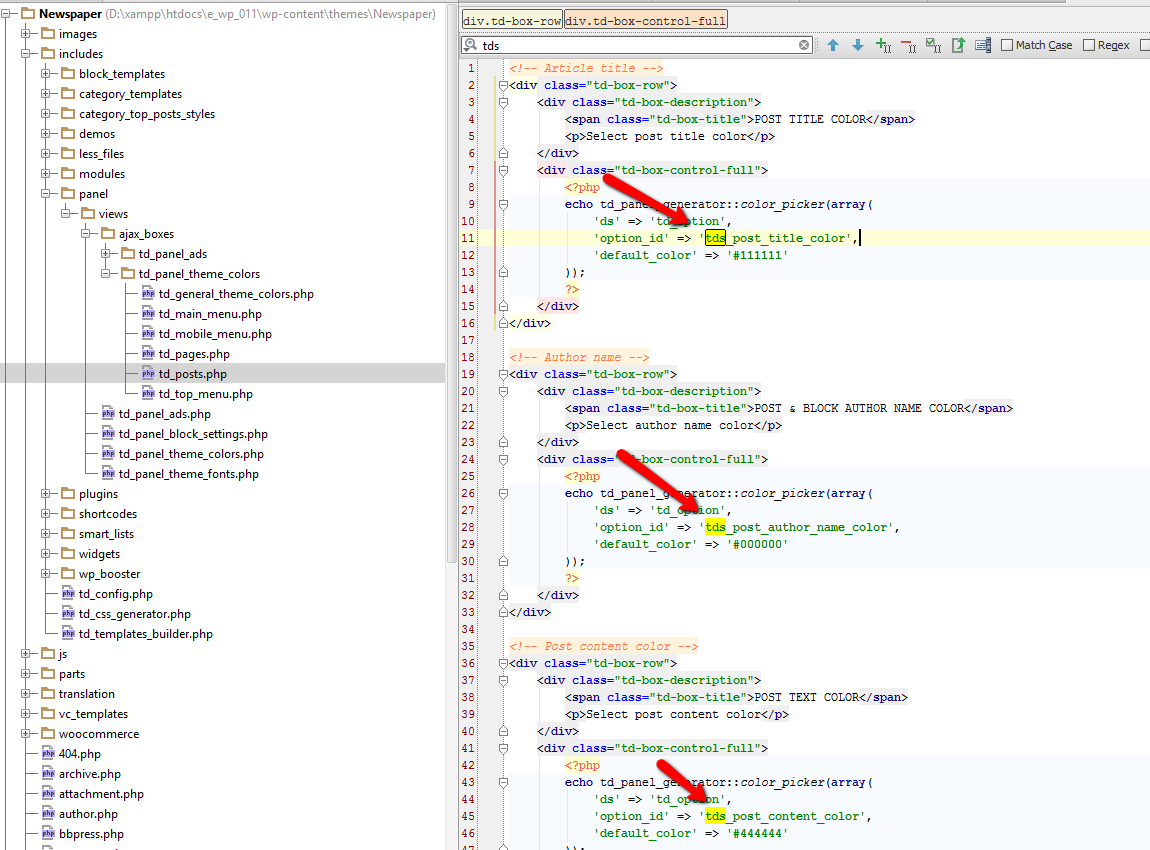The height and width of the screenshot is (850, 1150).
Task: Expand the js folder node
Action: click(26, 653)
